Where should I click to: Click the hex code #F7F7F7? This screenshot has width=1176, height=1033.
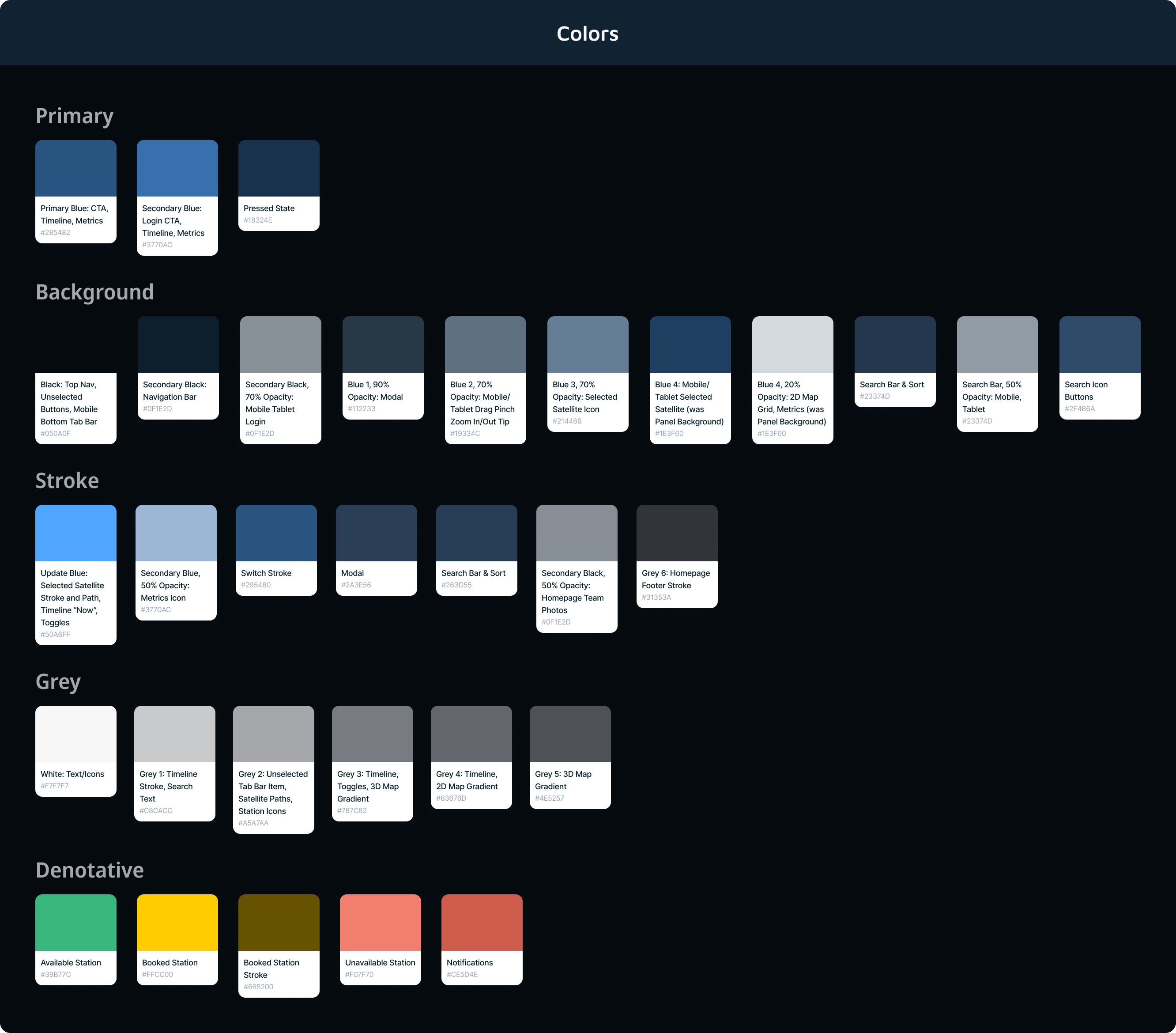[55, 786]
